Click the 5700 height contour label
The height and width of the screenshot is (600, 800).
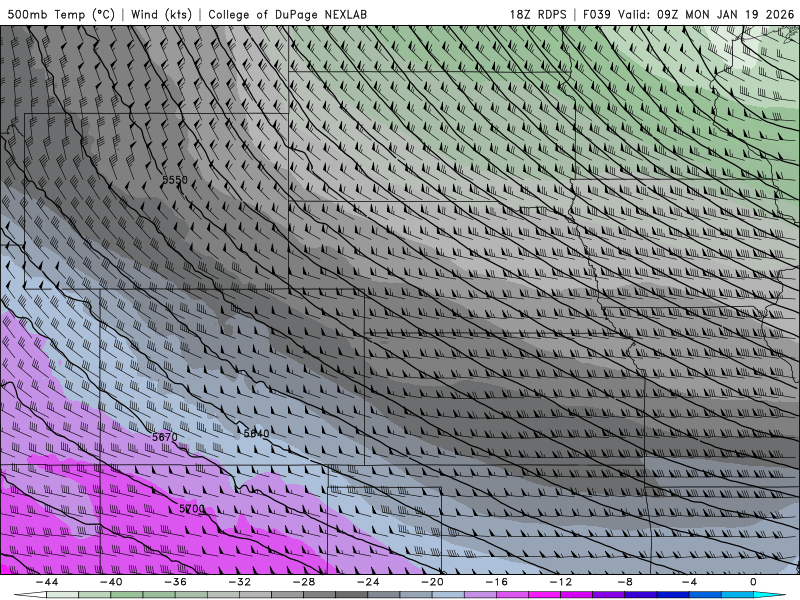pyautogui.click(x=192, y=509)
